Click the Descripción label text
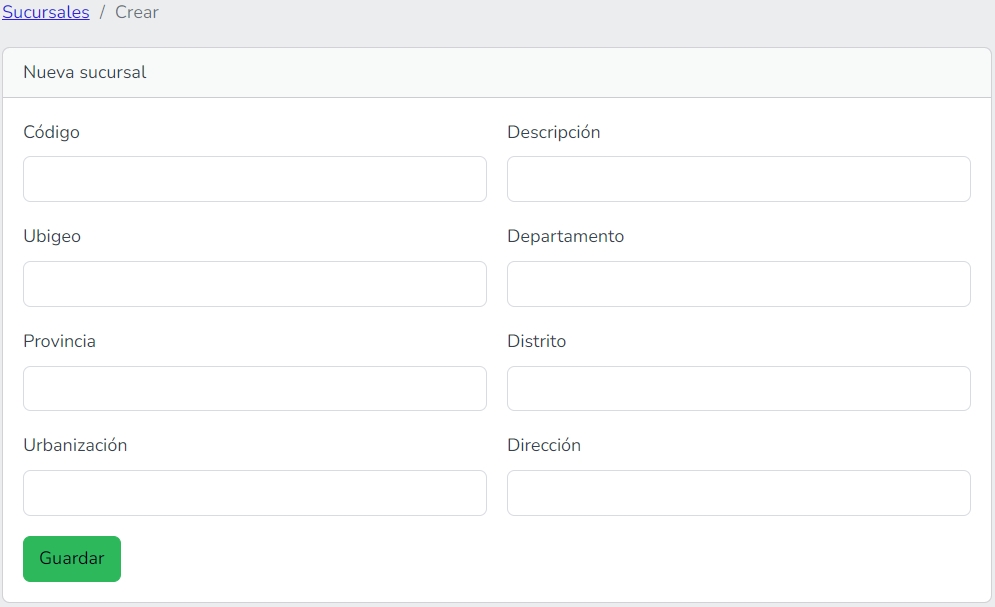 tap(553, 132)
